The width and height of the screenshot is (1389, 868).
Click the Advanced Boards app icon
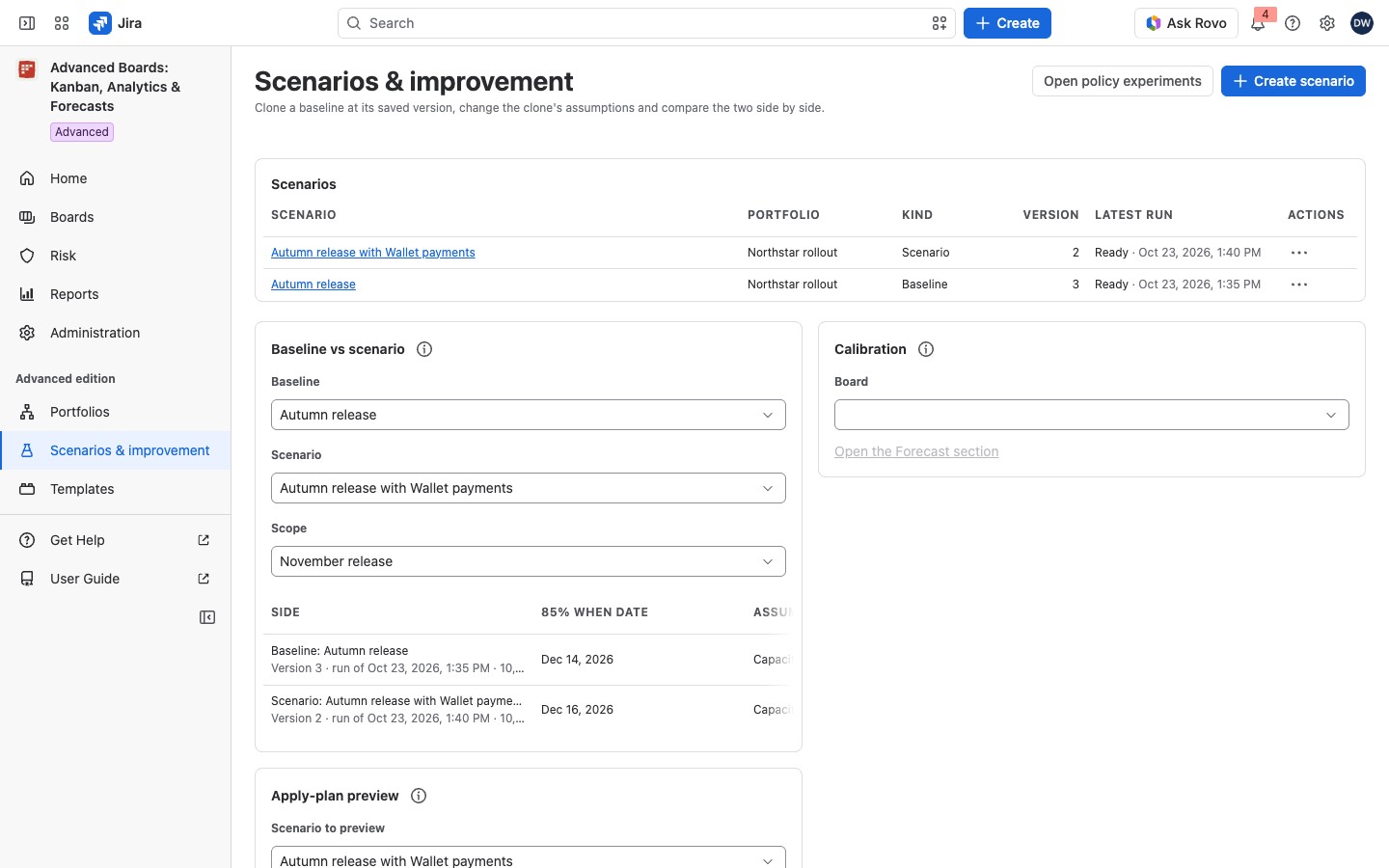click(27, 69)
